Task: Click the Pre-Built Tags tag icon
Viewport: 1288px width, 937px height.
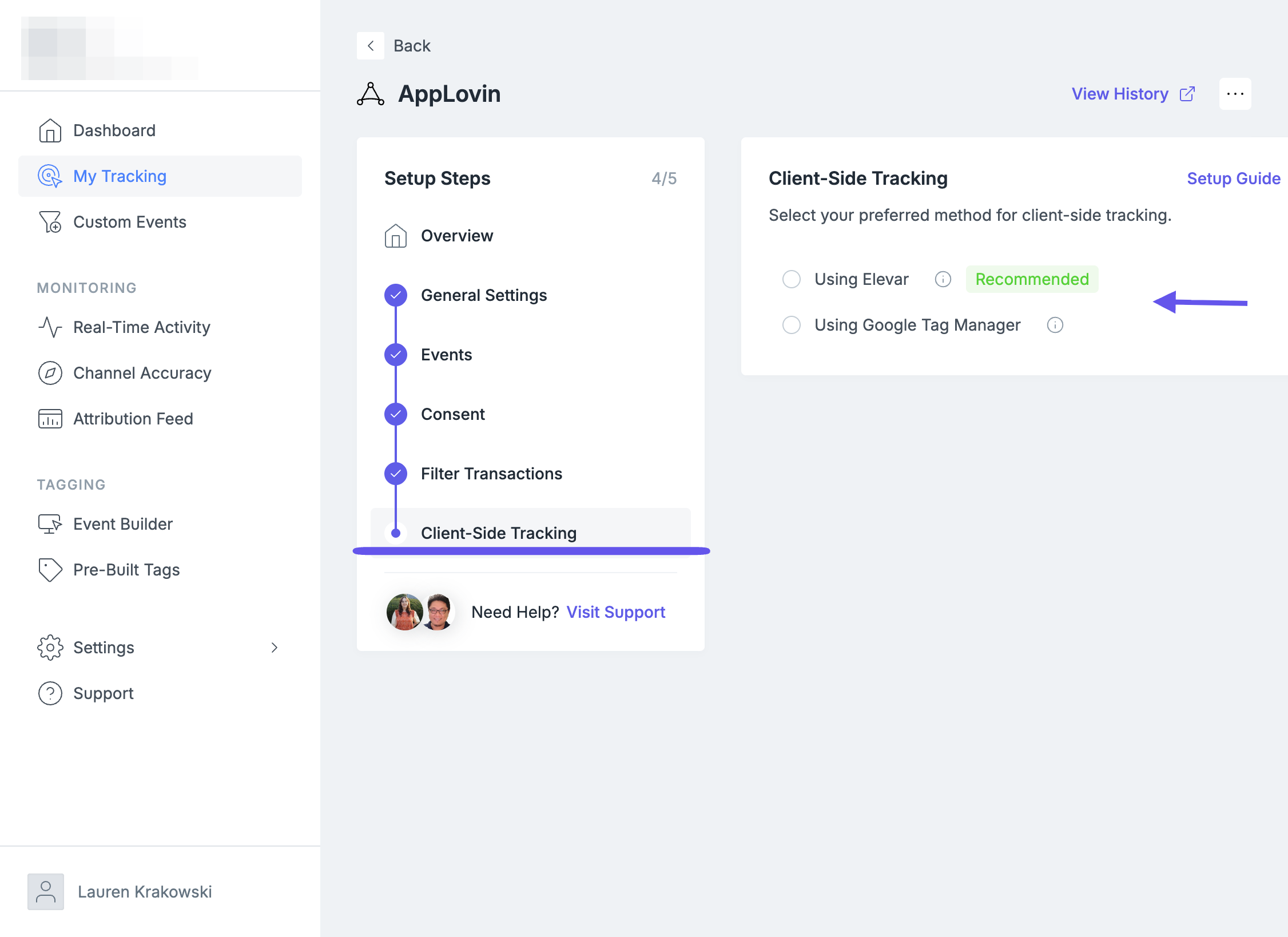Action: (x=50, y=570)
